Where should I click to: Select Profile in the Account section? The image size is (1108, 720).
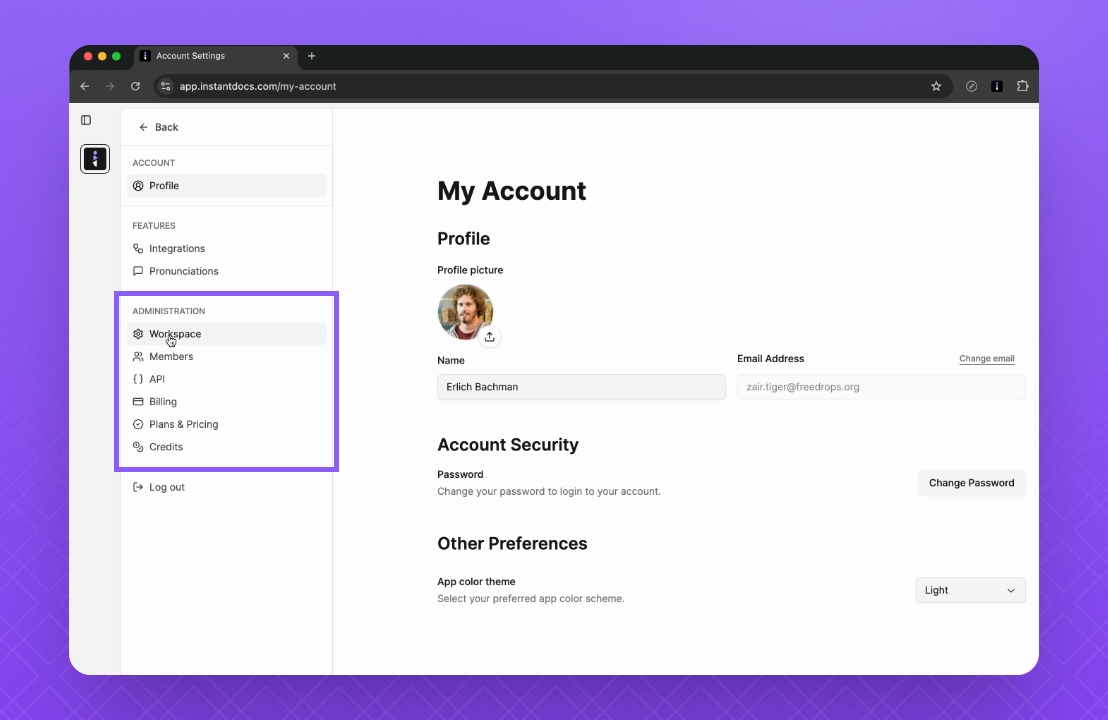point(226,186)
